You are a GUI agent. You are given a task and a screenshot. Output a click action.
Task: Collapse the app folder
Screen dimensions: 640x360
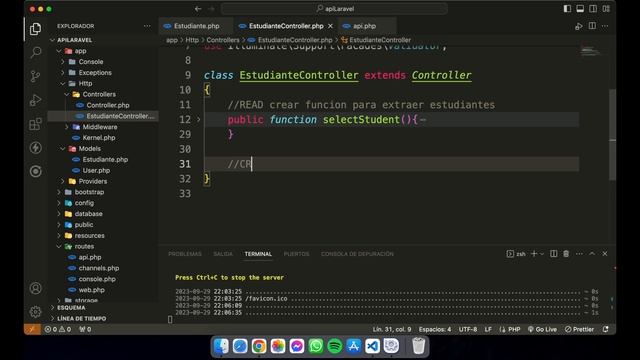(x=59, y=51)
